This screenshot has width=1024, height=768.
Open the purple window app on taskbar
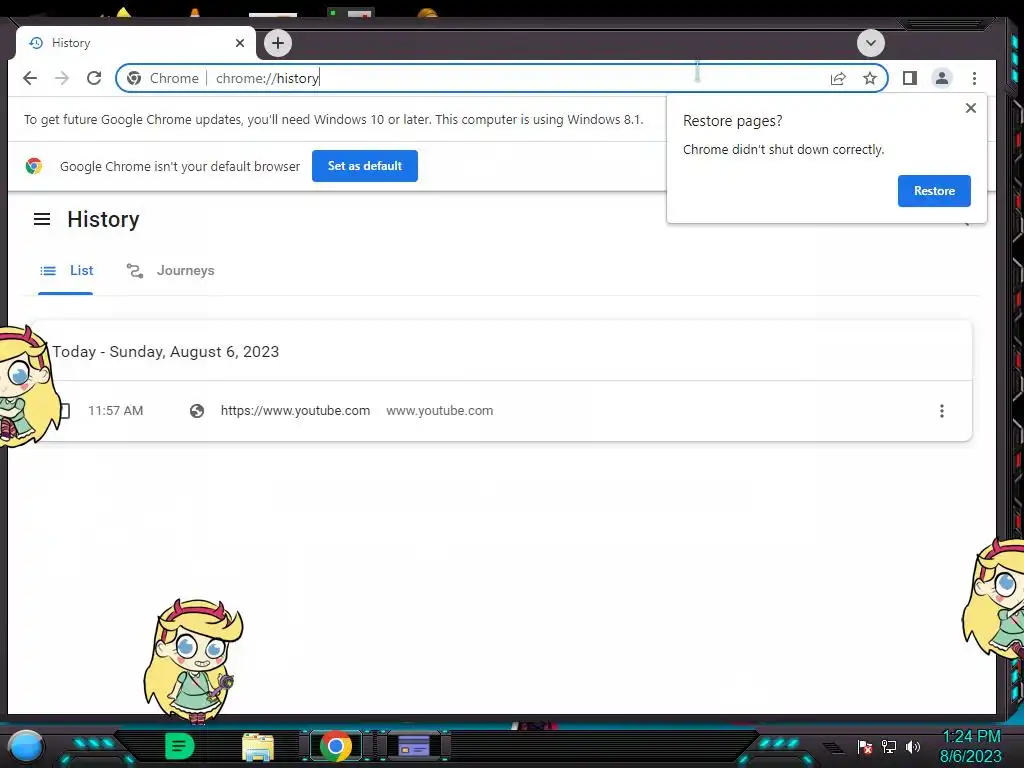coord(414,746)
